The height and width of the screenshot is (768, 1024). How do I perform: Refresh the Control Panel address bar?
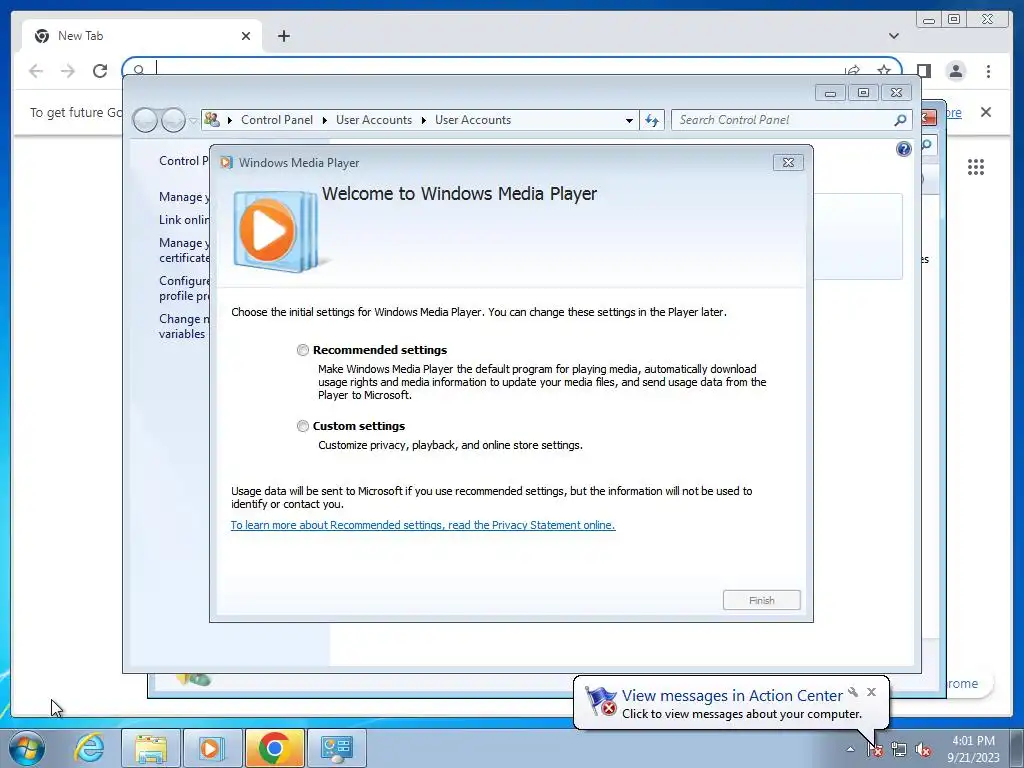click(652, 120)
